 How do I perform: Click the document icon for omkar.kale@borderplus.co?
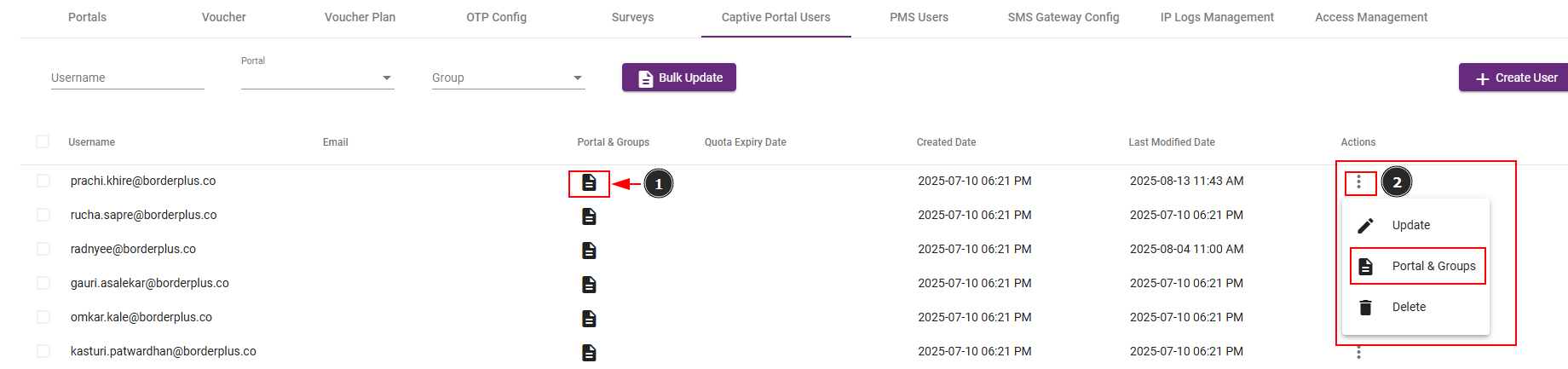[589, 319]
